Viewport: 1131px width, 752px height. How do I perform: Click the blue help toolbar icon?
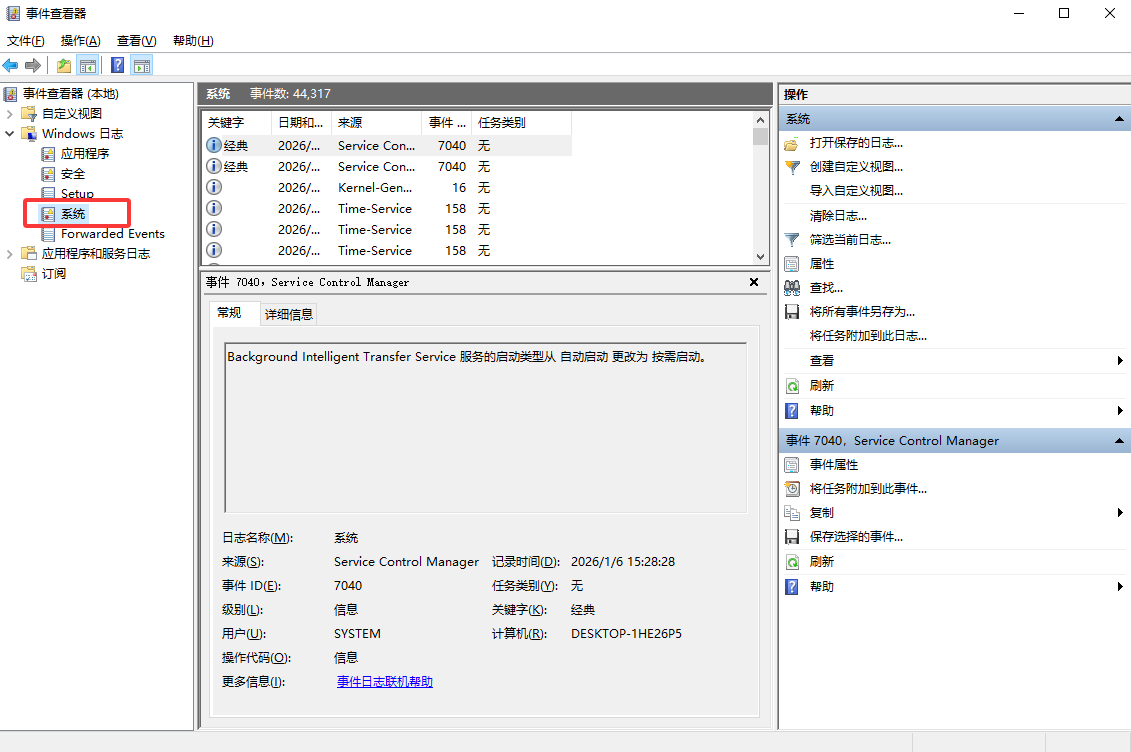118,66
